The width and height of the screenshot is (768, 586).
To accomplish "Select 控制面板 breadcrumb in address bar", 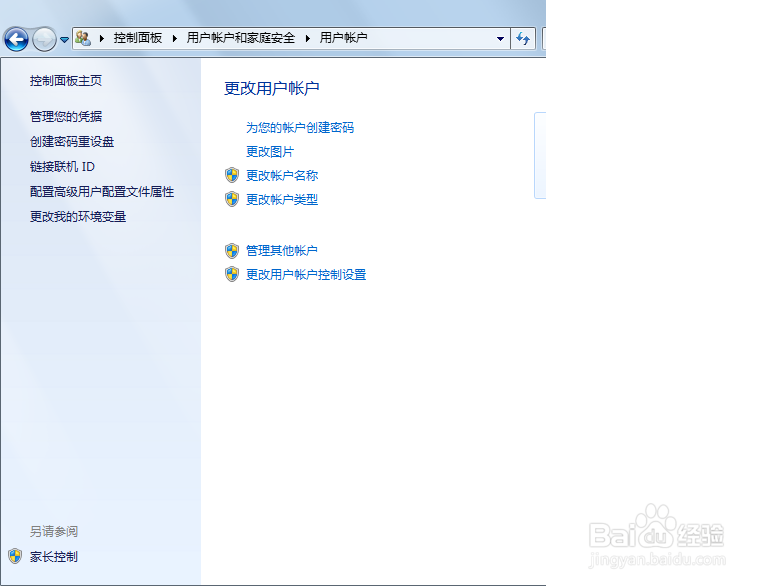I will tap(138, 38).
